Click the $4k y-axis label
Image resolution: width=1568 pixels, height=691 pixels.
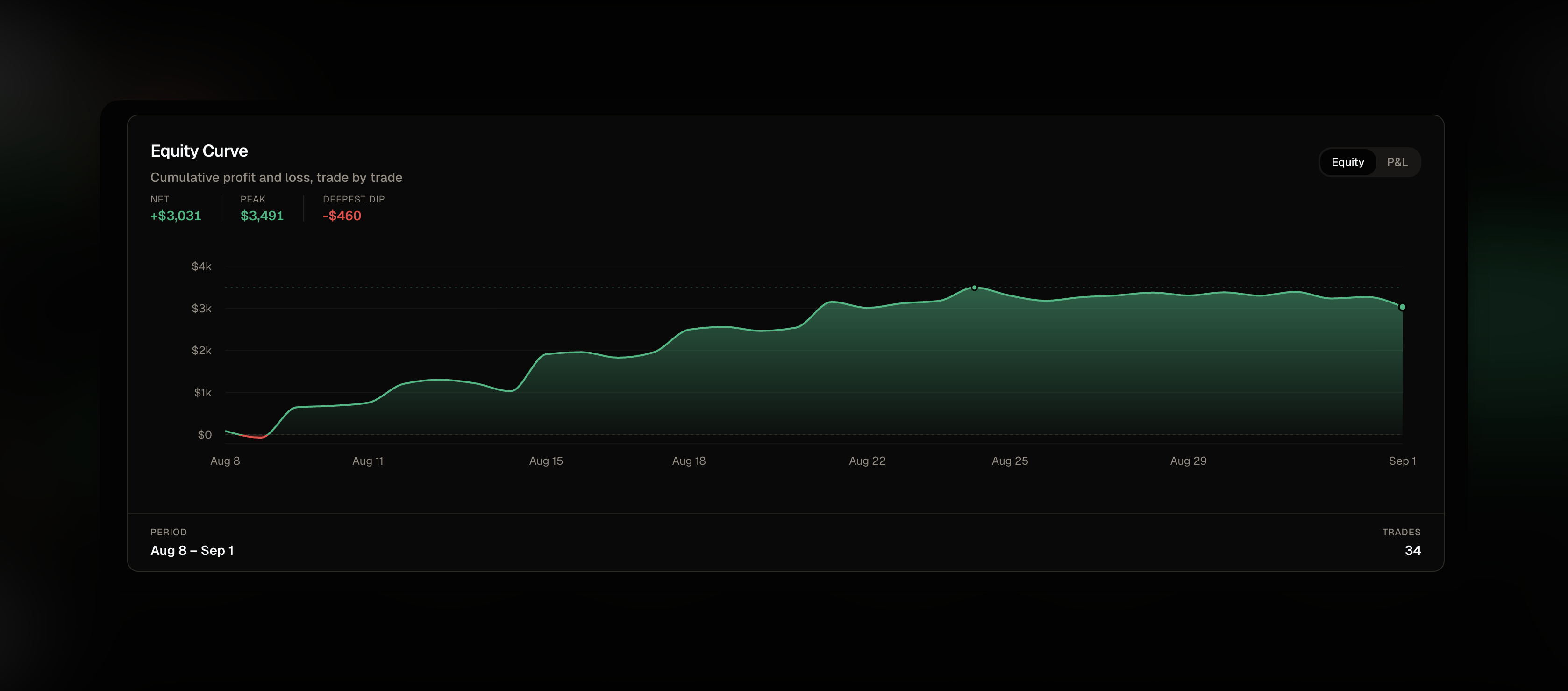tap(201, 266)
